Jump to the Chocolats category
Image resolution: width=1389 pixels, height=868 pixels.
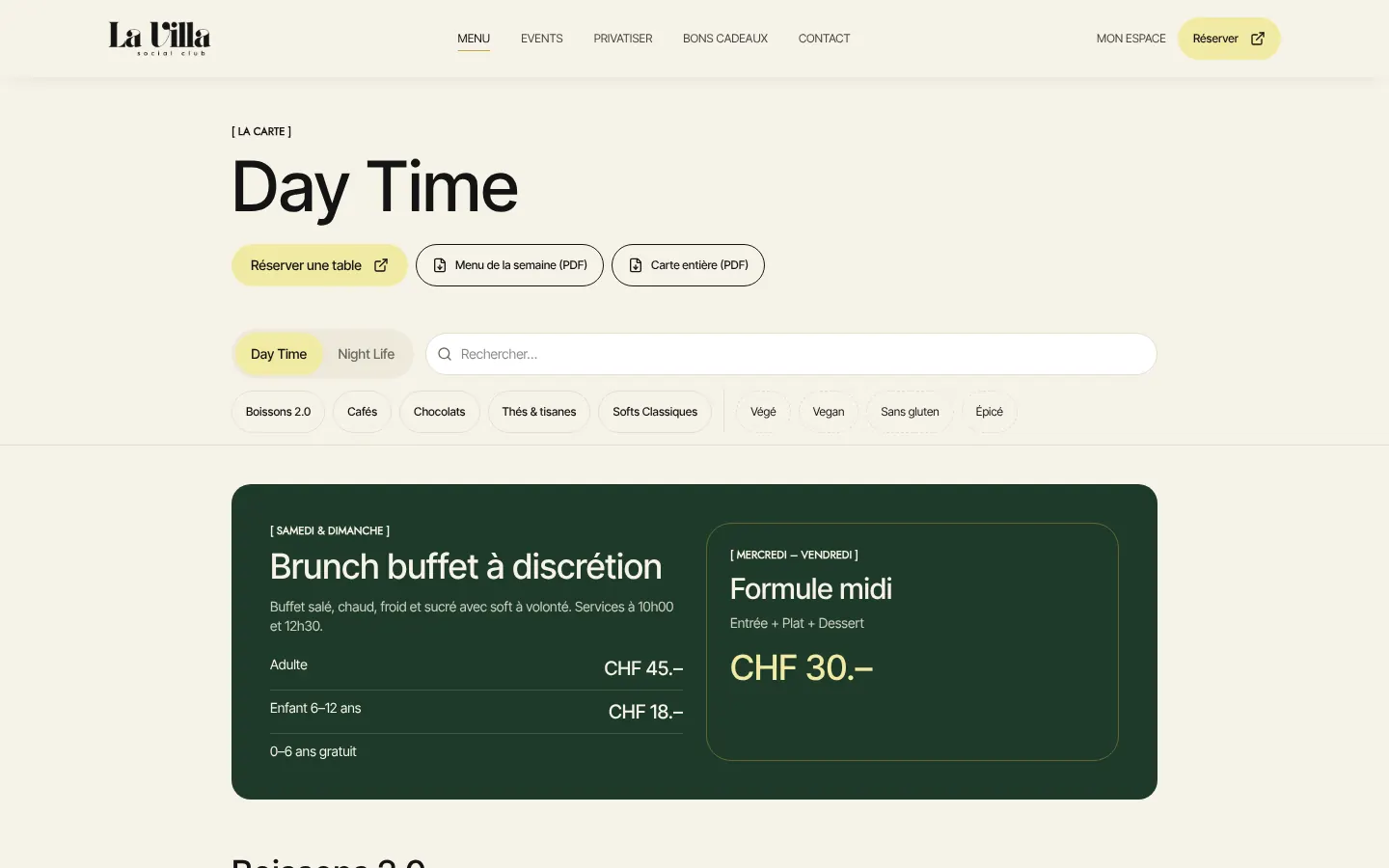(439, 412)
